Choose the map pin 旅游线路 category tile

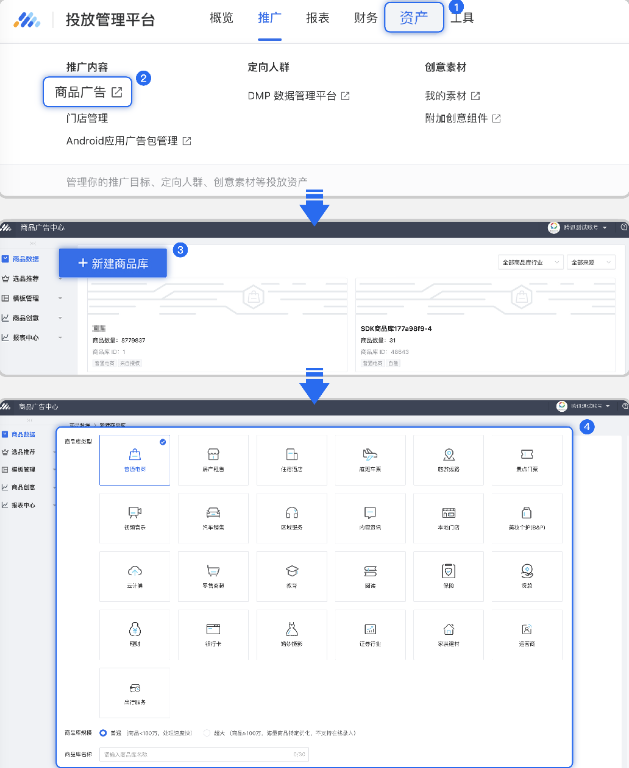click(x=448, y=460)
